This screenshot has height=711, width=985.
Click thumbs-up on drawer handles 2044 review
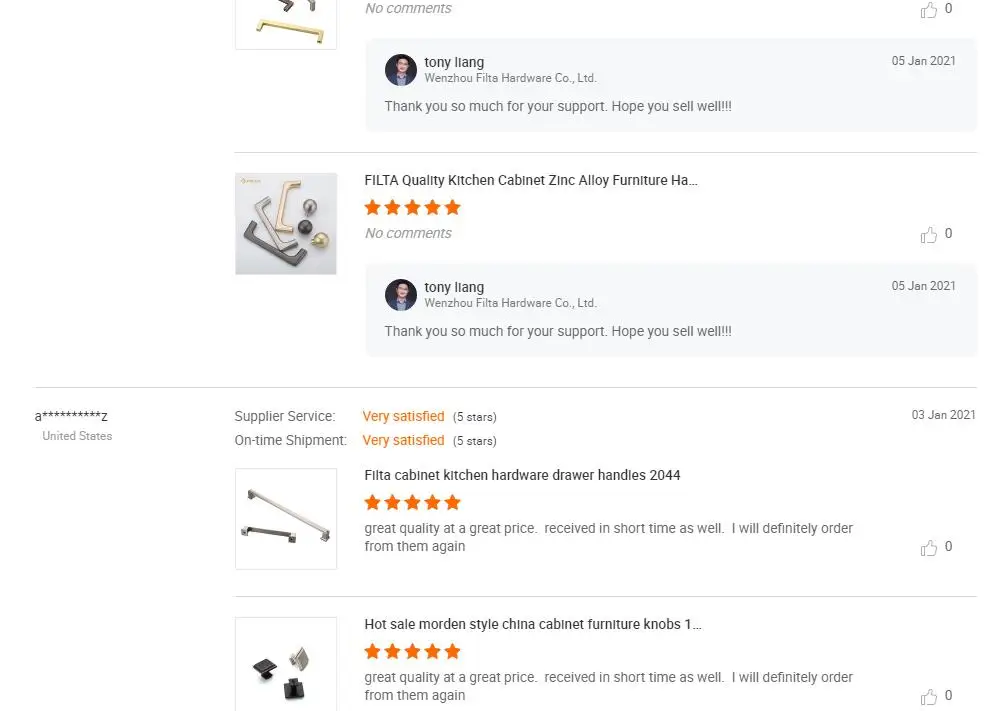pos(930,548)
